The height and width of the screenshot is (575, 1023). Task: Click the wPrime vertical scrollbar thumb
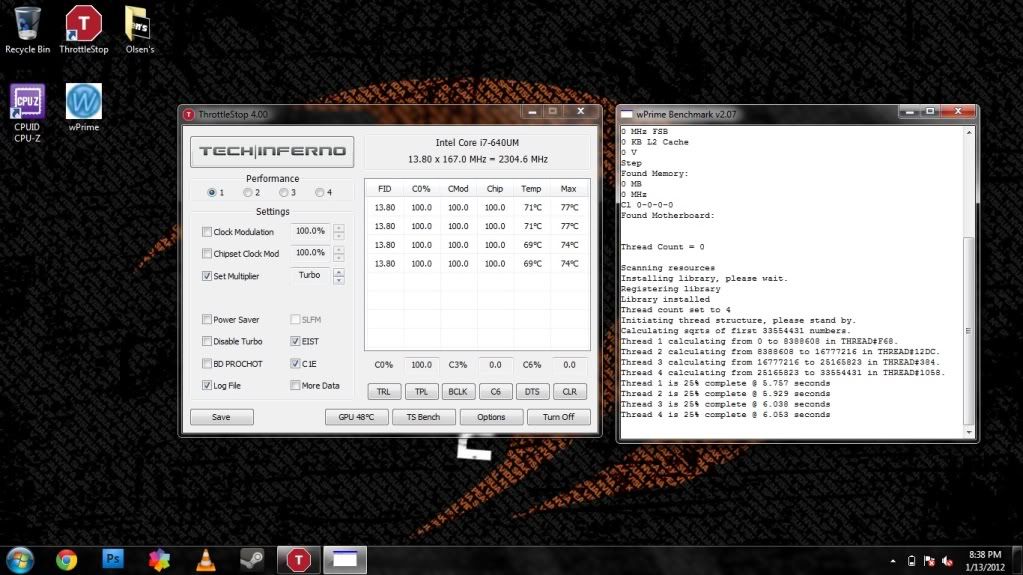coord(969,332)
